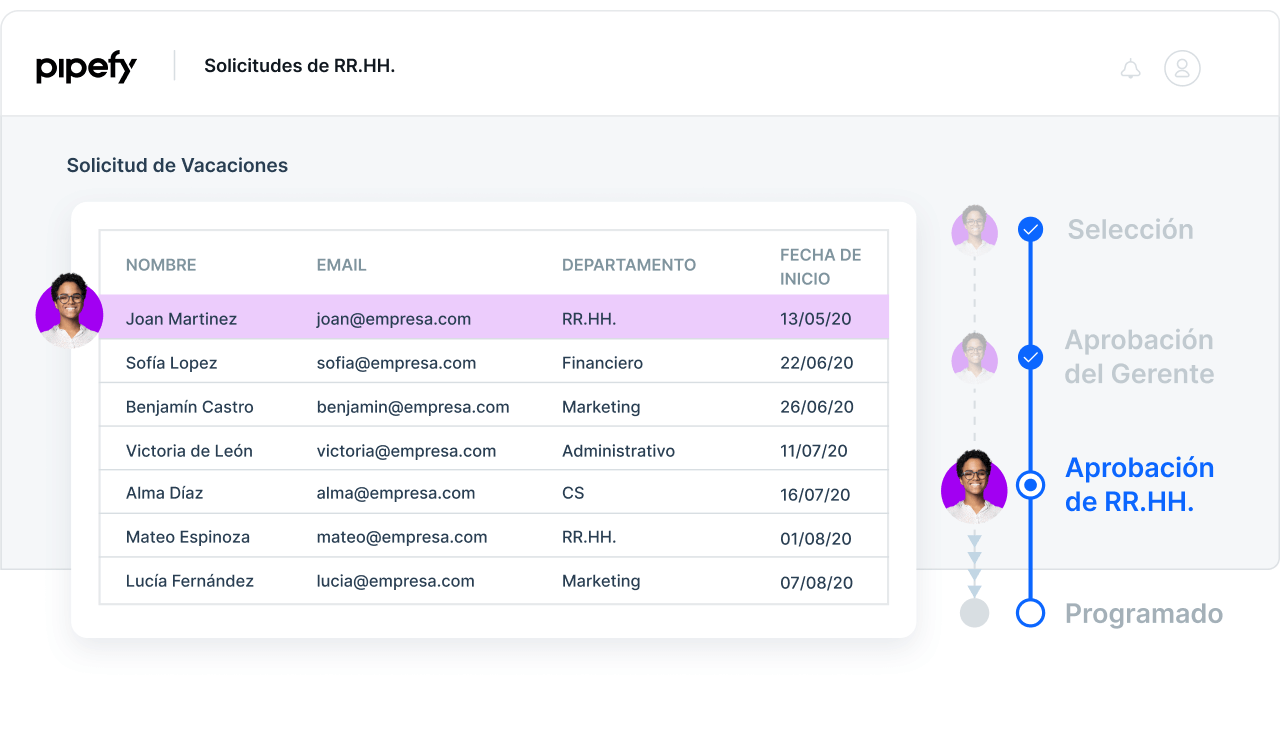This screenshot has height=740, width=1280.
Task: Select the Aprobación de RR.HH. radio marker
Action: [1030, 485]
